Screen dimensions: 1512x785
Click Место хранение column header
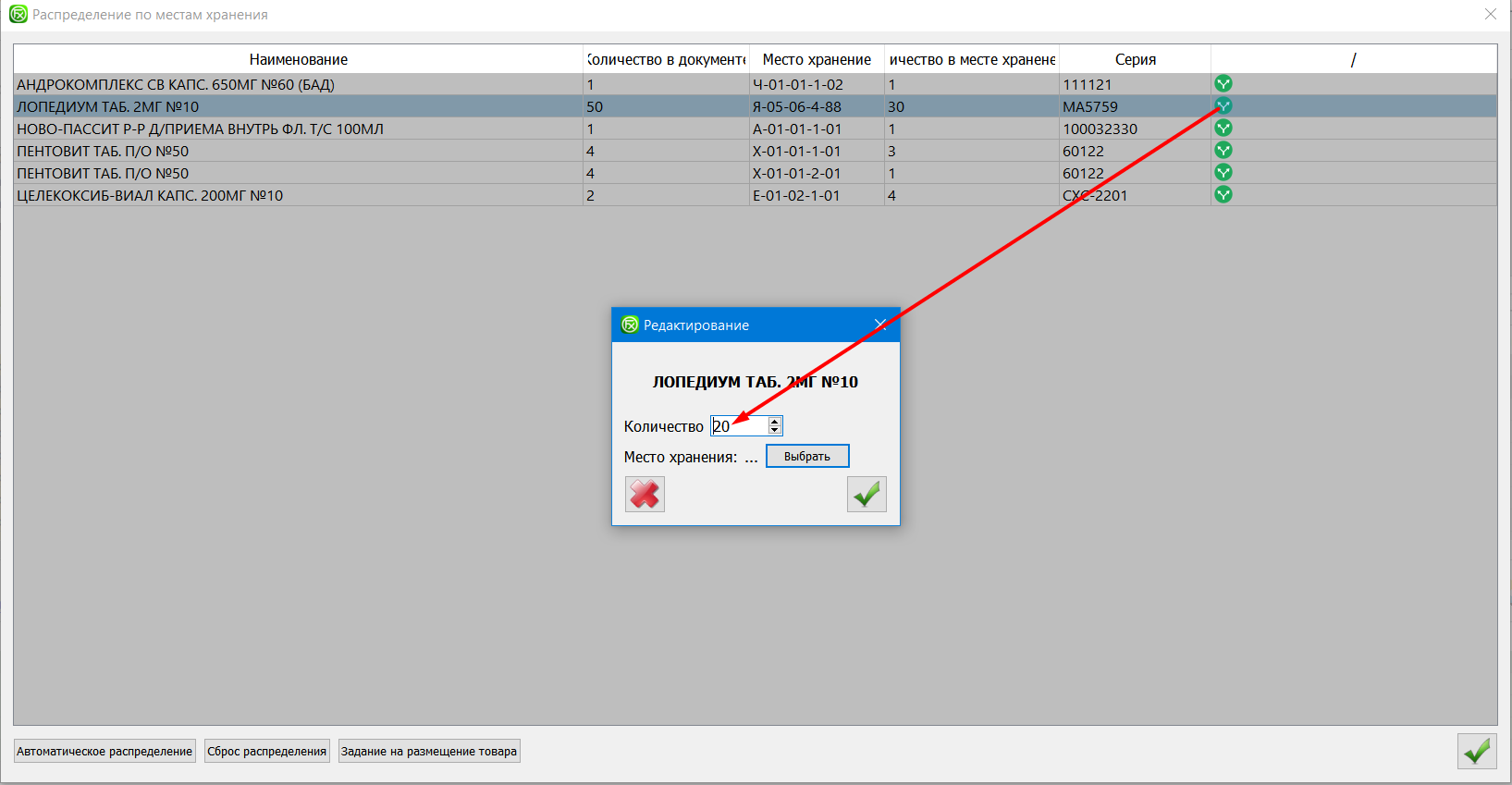817,59
